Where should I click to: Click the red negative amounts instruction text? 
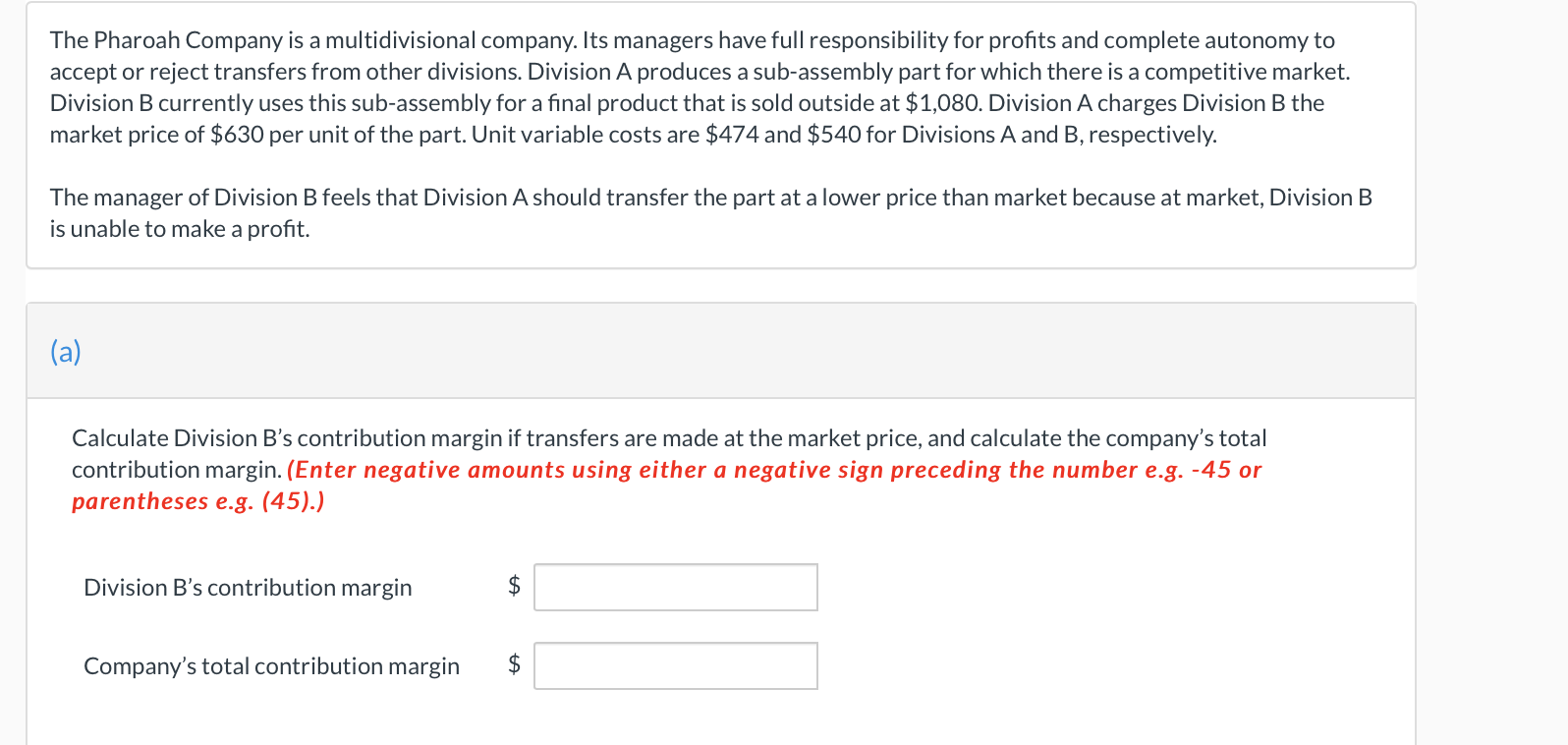point(668,486)
